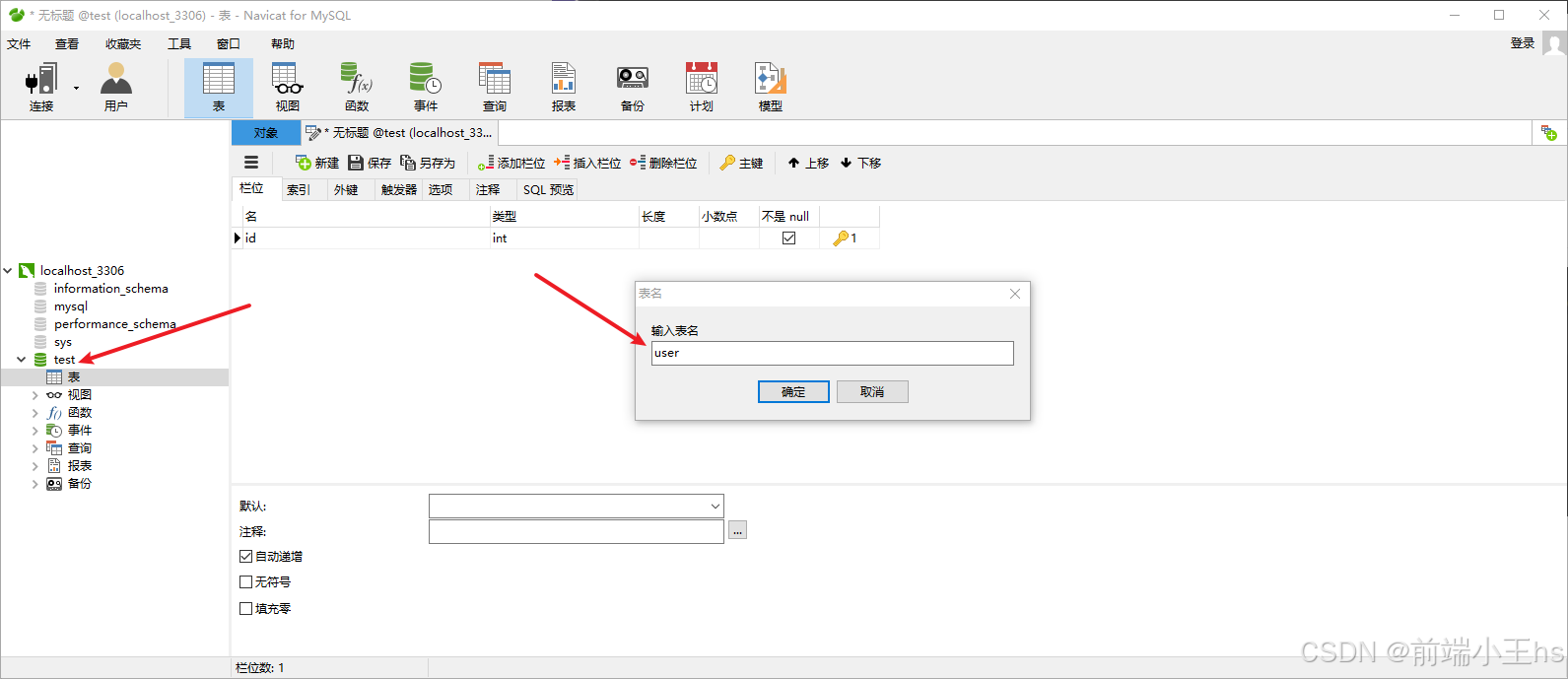The image size is (1568, 679).
Task: Open the 帮助 menu
Action: [x=283, y=44]
